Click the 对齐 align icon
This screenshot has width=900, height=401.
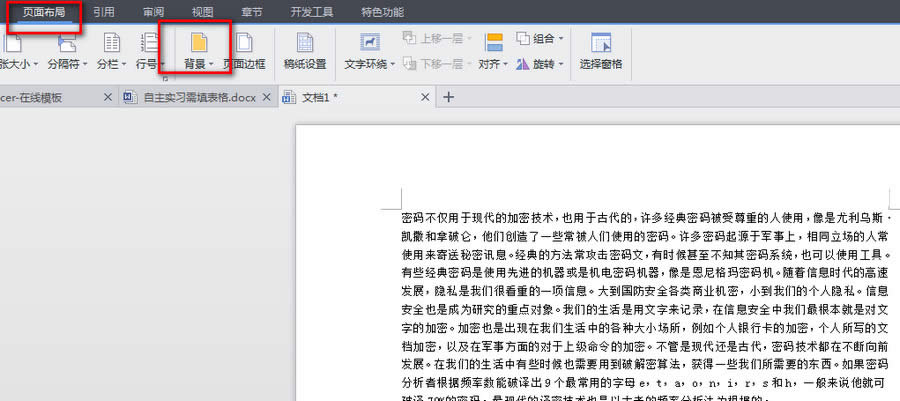pyautogui.click(x=493, y=43)
